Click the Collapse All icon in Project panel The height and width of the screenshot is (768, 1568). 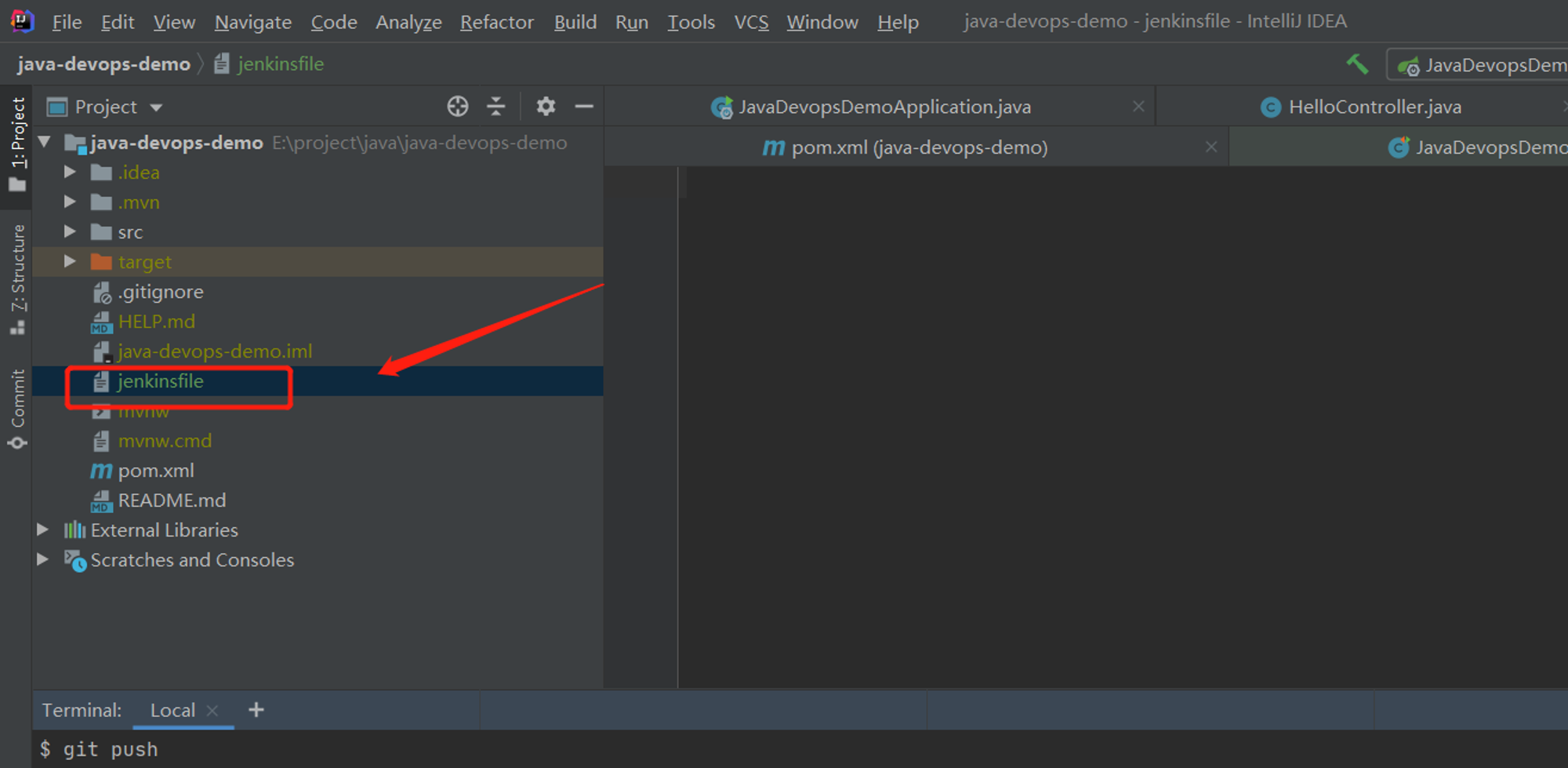(496, 106)
